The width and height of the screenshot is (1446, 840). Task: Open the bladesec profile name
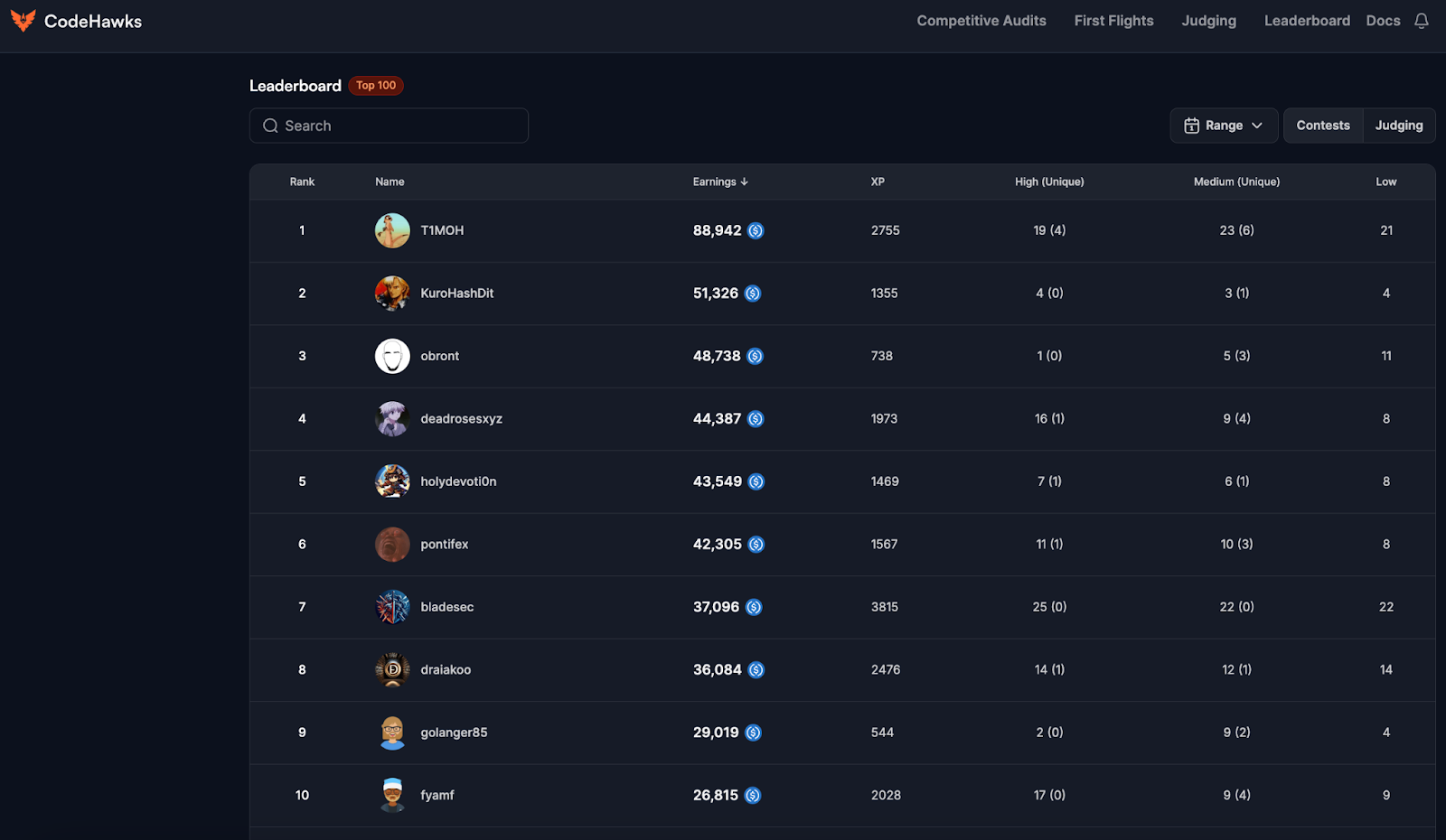coord(446,607)
